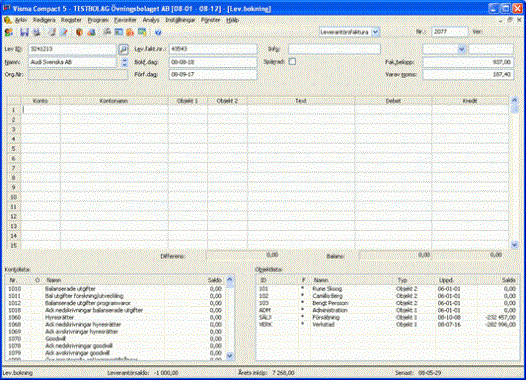Click the Bokf.dag date field
This screenshot has height=380, width=526.
213,62
